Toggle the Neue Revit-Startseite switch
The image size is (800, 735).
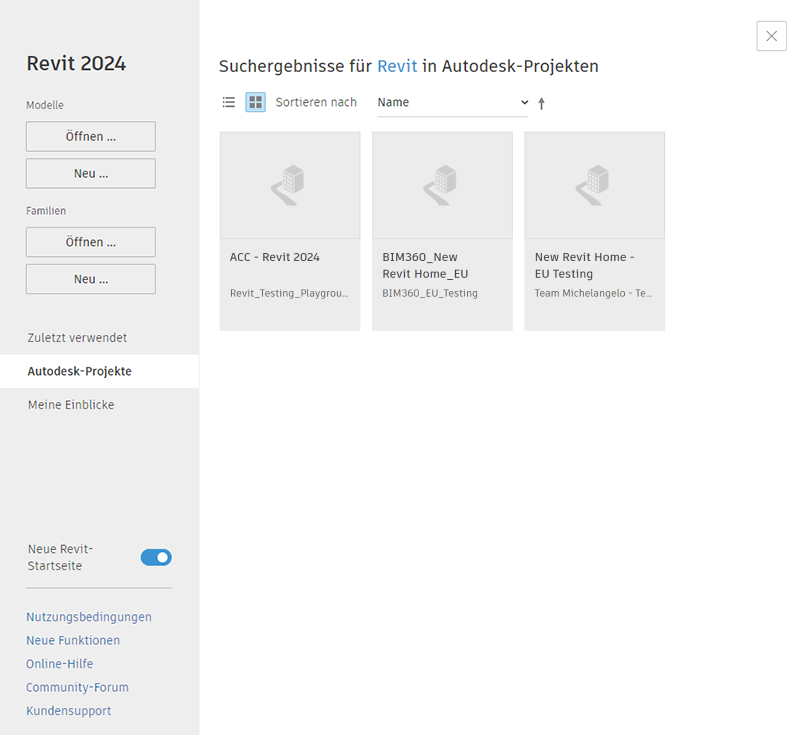pos(156,557)
